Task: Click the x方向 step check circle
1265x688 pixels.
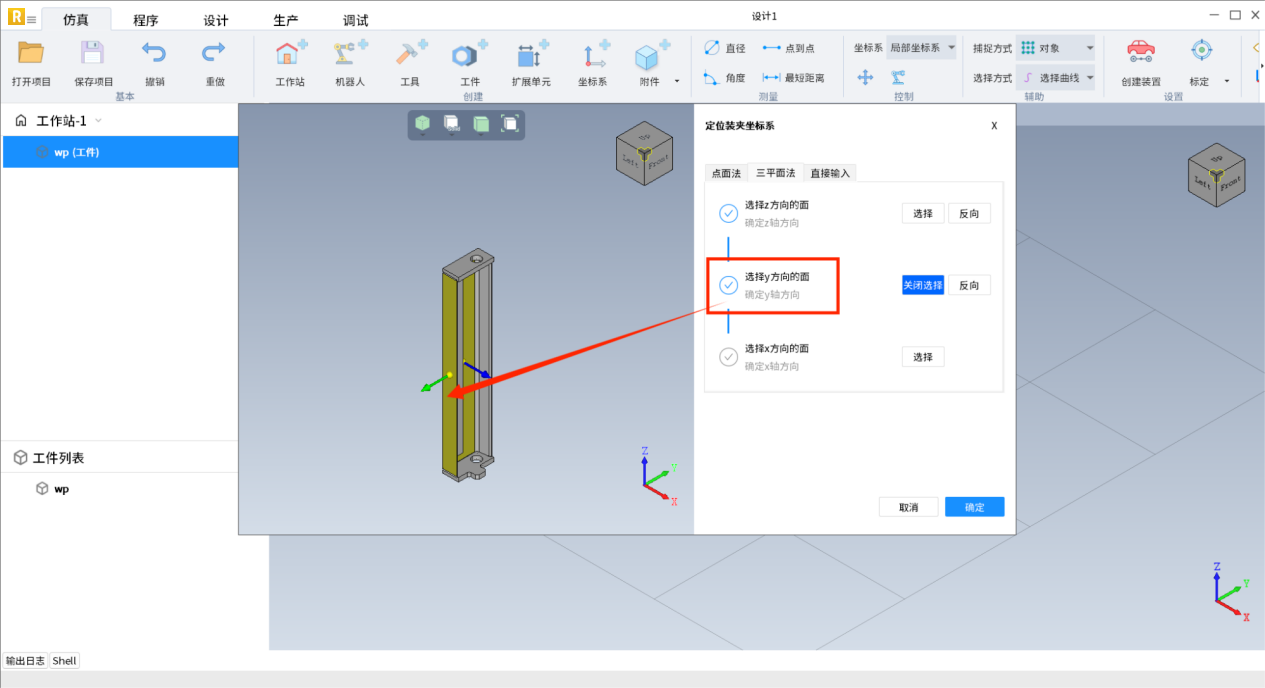Action: click(728, 357)
